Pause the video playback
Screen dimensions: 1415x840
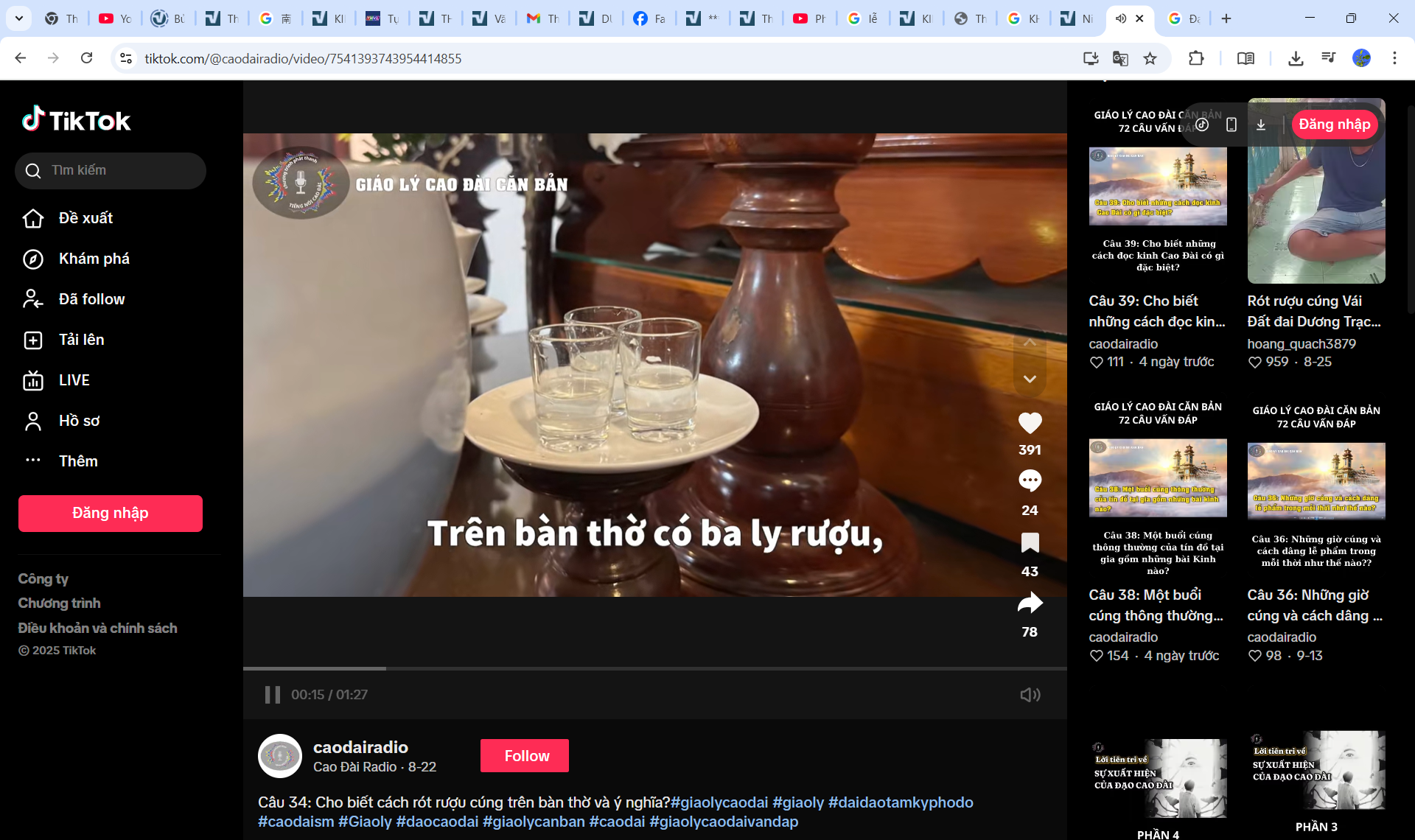(272, 694)
